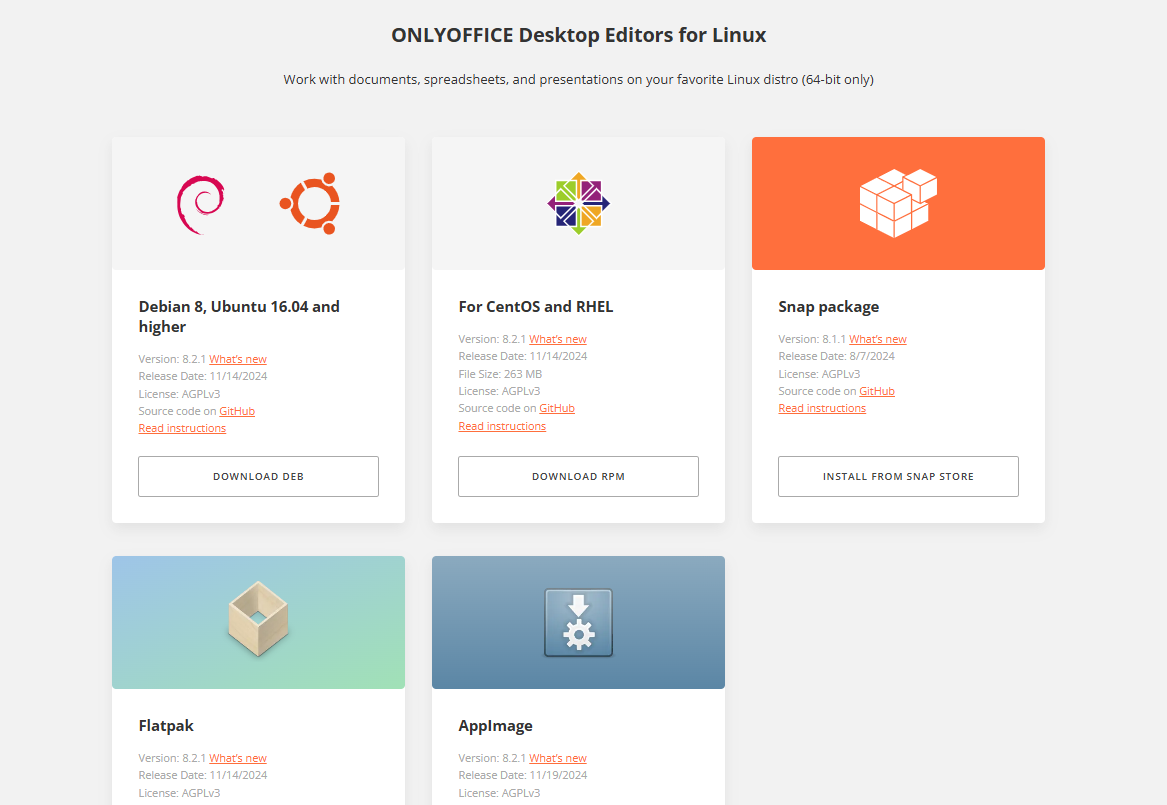Click the page heading ONLYOFFICE Desktop Editors for Linux
This screenshot has height=805, width=1167.
[578, 35]
